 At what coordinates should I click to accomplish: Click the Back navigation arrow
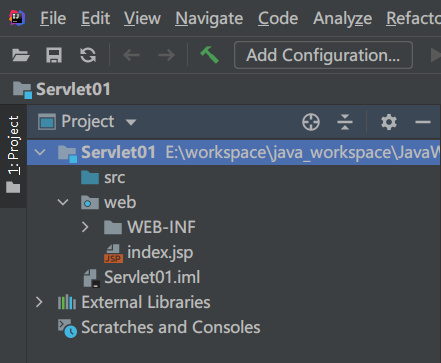coord(131,55)
